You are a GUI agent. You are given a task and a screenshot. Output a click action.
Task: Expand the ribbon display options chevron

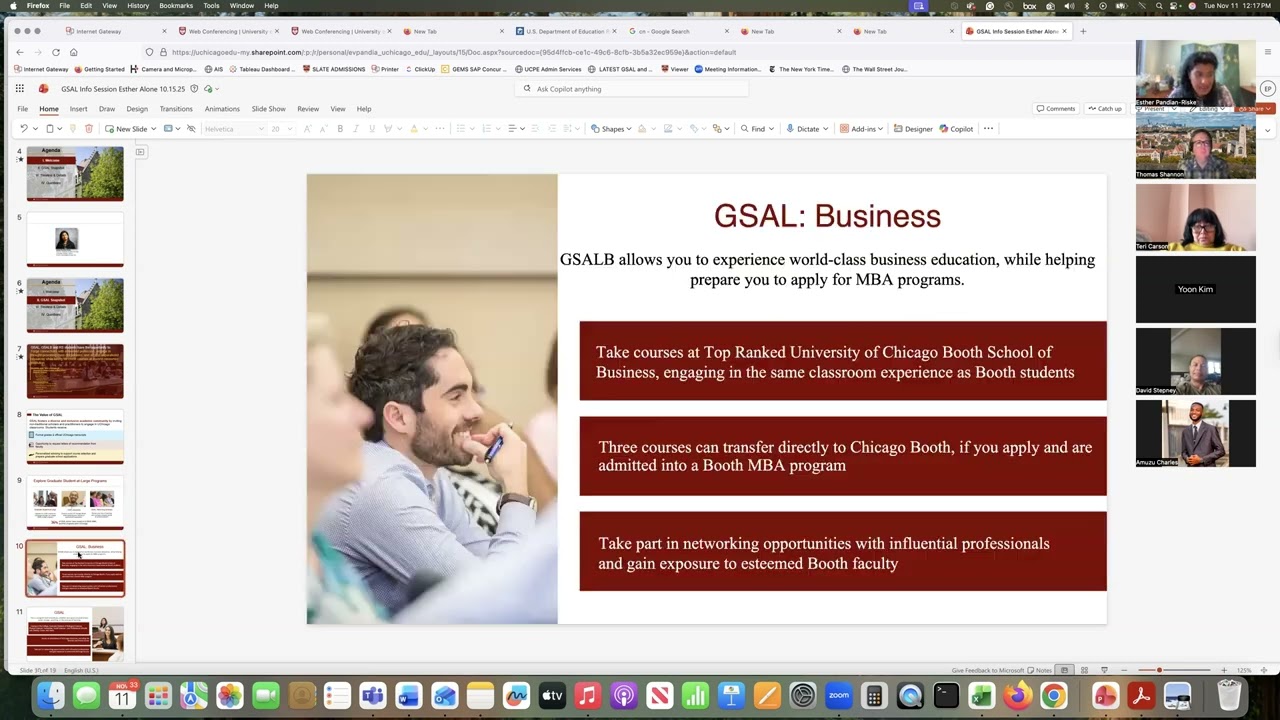(x=1268, y=129)
